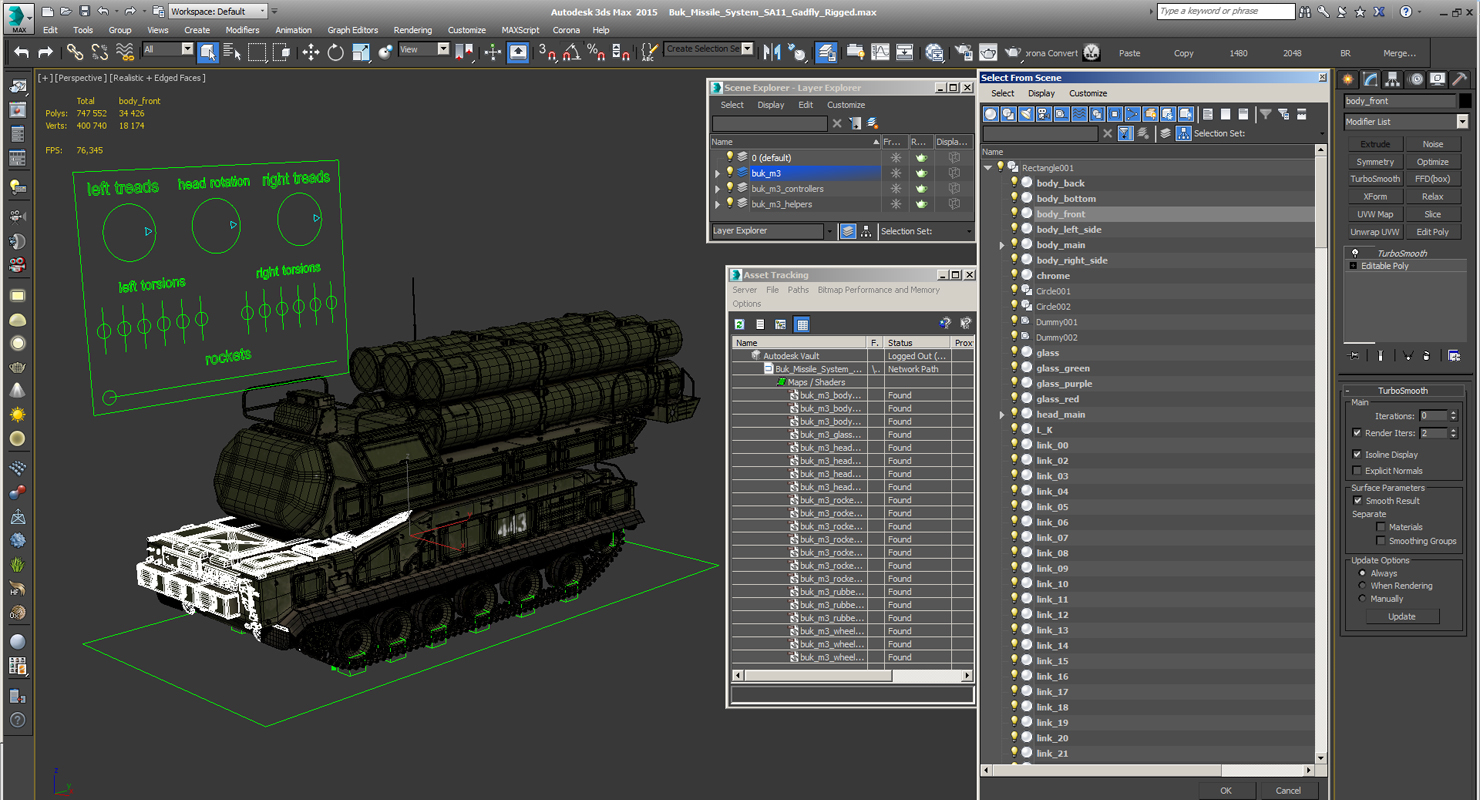The image size is (1480, 800).
Task: Apply the Unwrap UVW modifier button
Action: [1375, 232]
